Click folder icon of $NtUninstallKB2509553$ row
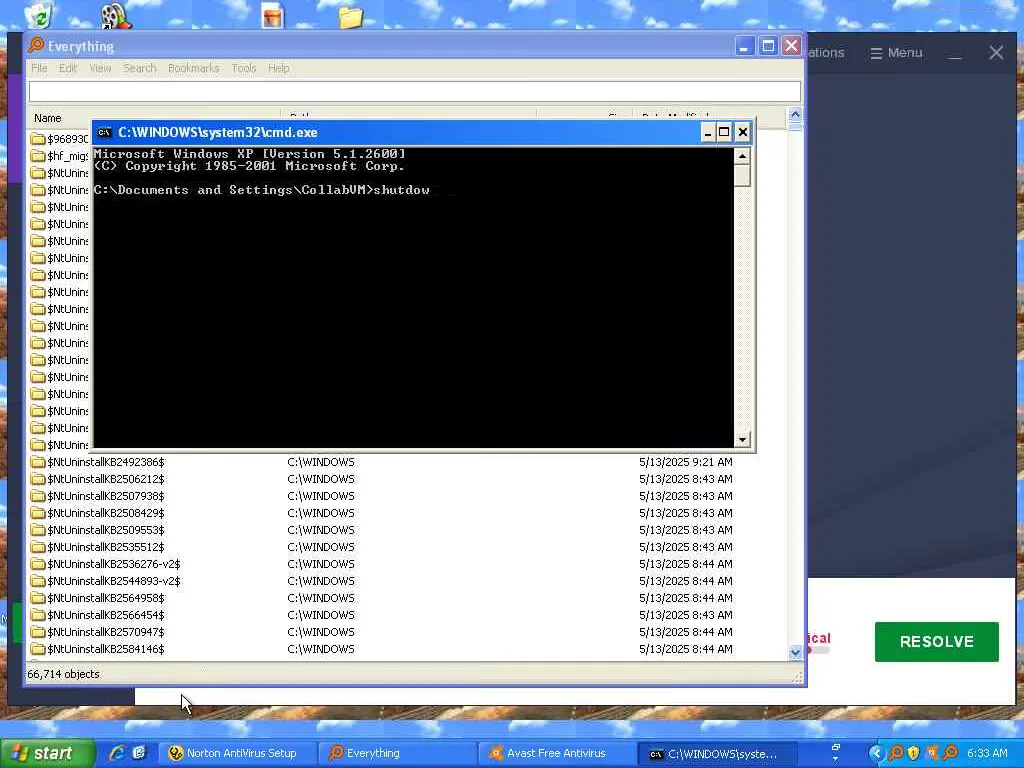Screen dimensions: 1024x768 point(38,530)
